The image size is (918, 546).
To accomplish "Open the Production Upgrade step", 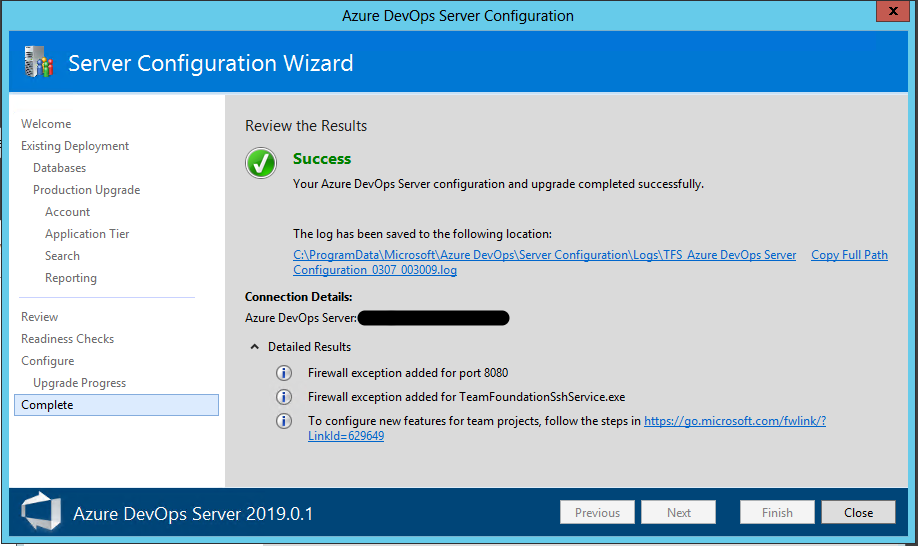I will click(86, 190).
